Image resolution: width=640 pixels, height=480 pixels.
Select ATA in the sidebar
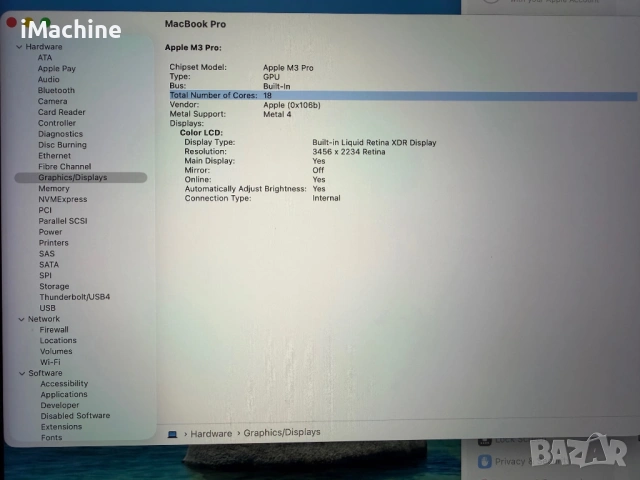point(45,58)
